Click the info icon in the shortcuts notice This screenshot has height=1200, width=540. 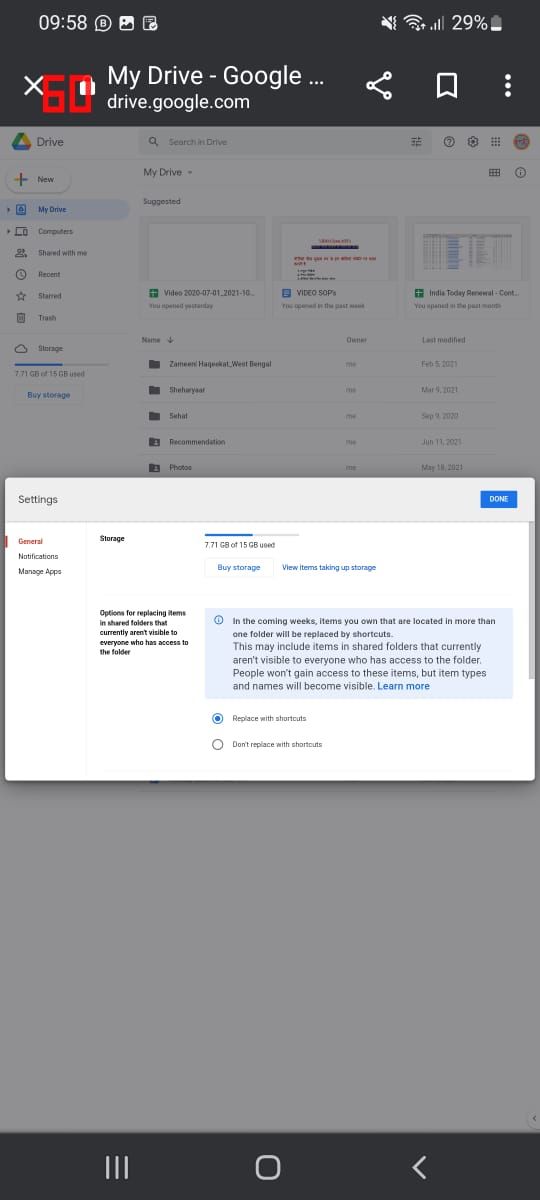pyautogui.click(x=219, y=621)
